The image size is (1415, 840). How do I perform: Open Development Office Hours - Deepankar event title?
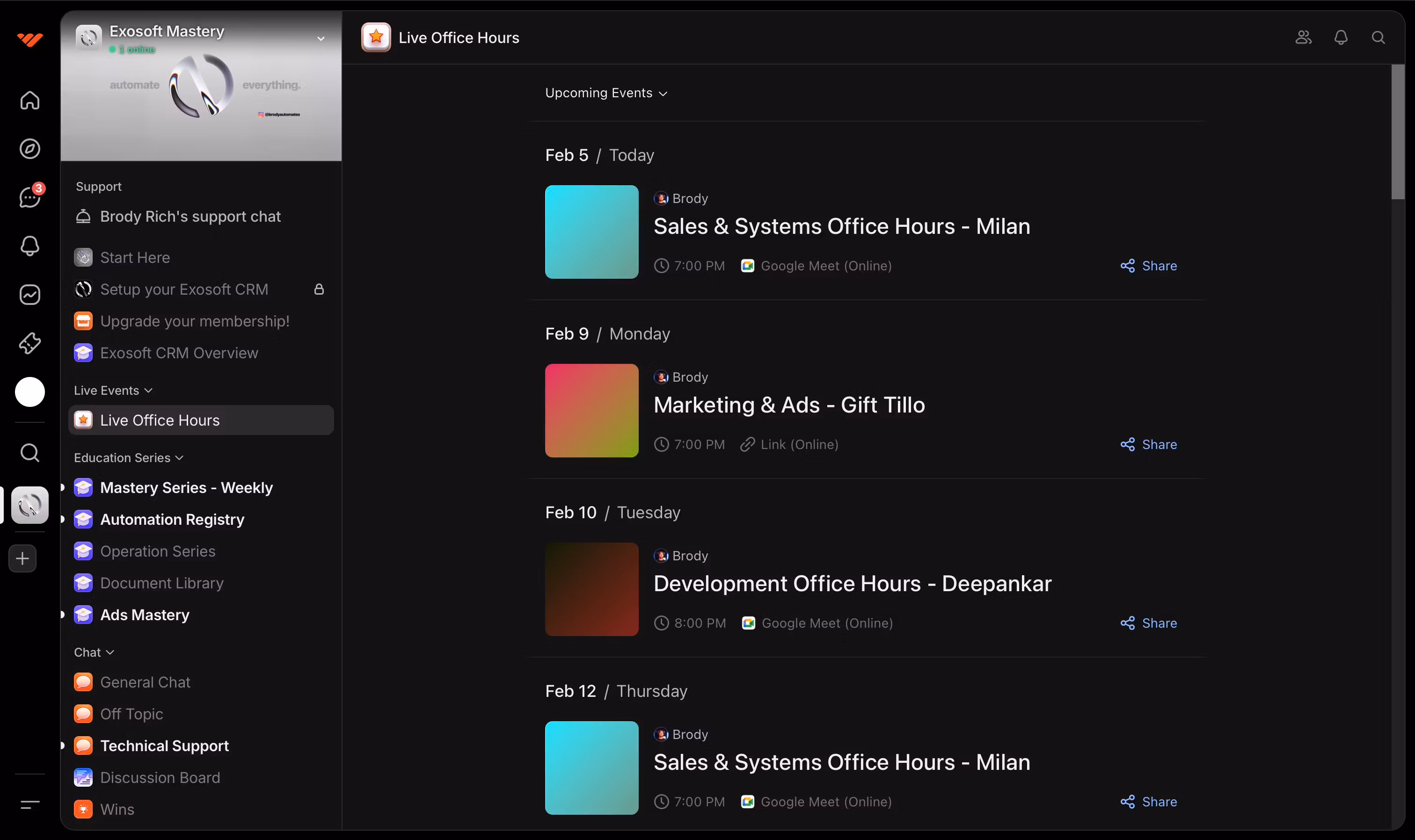[852, 584]
